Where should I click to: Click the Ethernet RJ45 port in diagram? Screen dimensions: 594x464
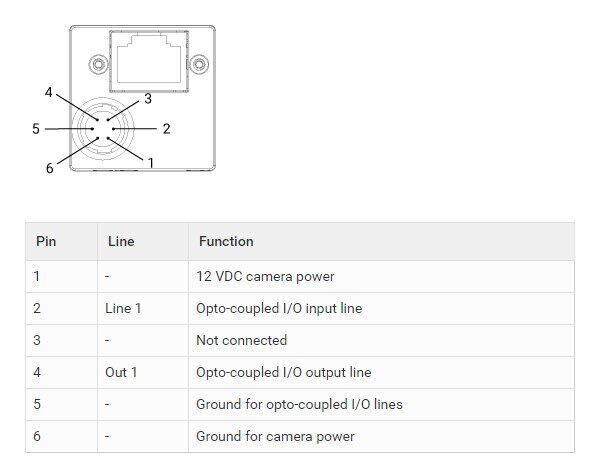[x=149, y=61]
